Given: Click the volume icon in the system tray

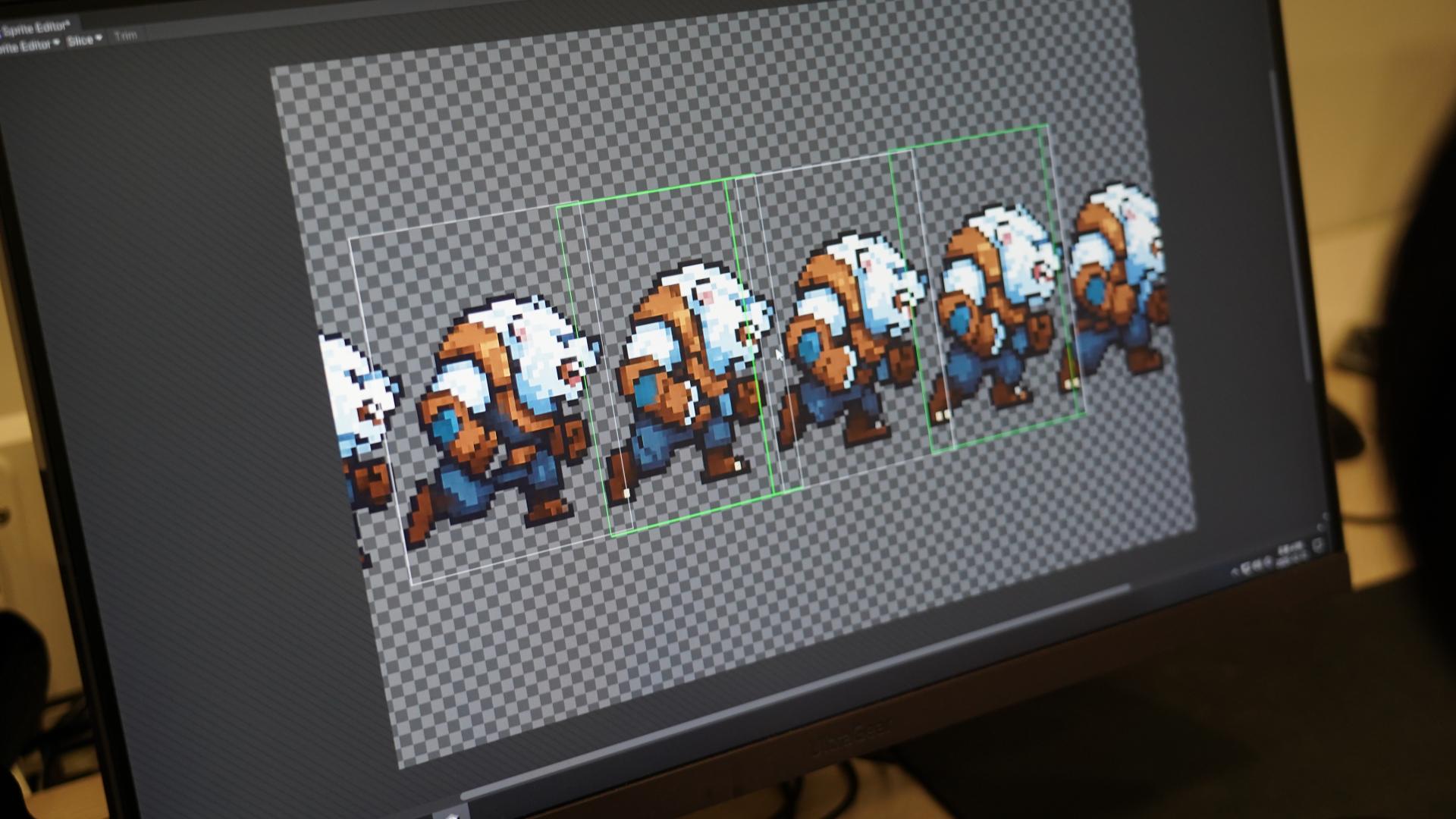Looking at the screenshot, I should tap(1268, 562).
